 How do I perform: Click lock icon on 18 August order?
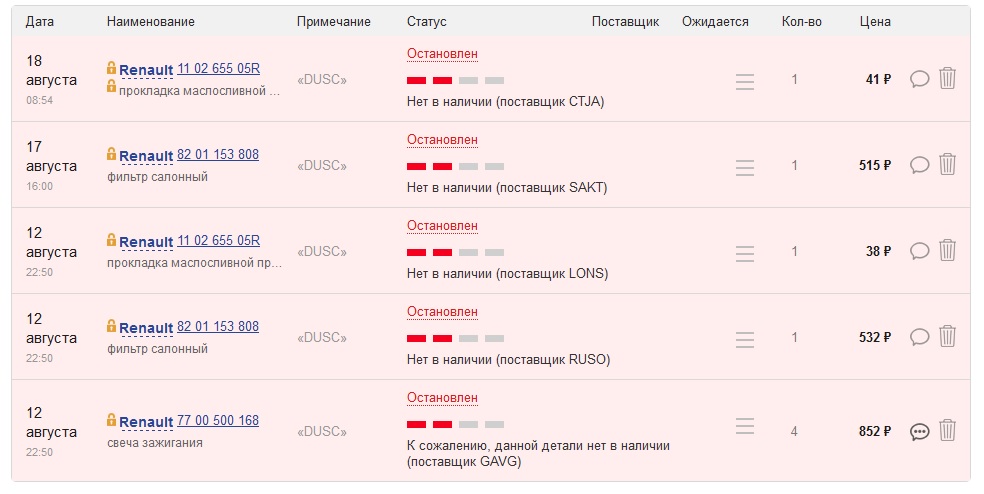pyautogui.click(x=111, y=68)
